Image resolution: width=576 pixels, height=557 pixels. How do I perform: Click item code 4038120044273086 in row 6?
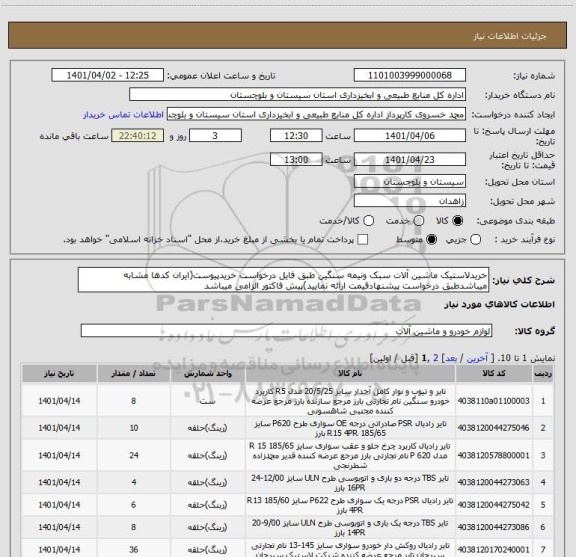coord(493,527)
